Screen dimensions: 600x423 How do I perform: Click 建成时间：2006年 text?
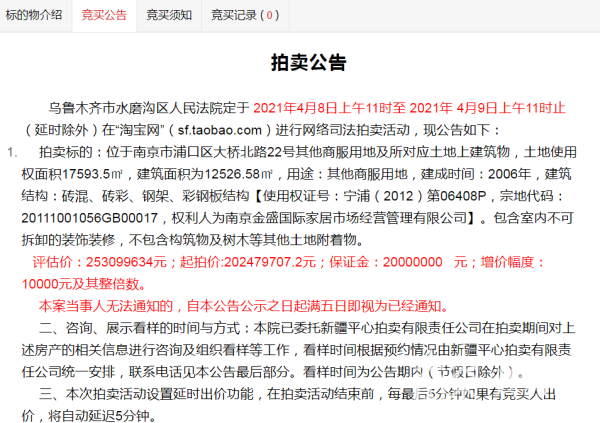pyautogui.click(x=476, y=174)
